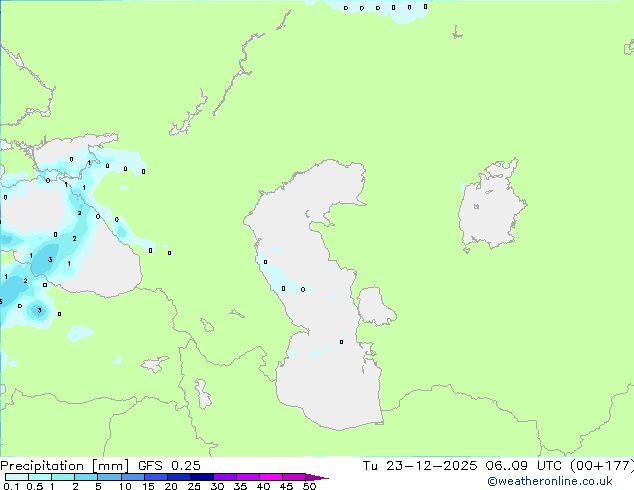
Task: Select the light cyan swatch between 1 and 2
Action: (64, 477)
